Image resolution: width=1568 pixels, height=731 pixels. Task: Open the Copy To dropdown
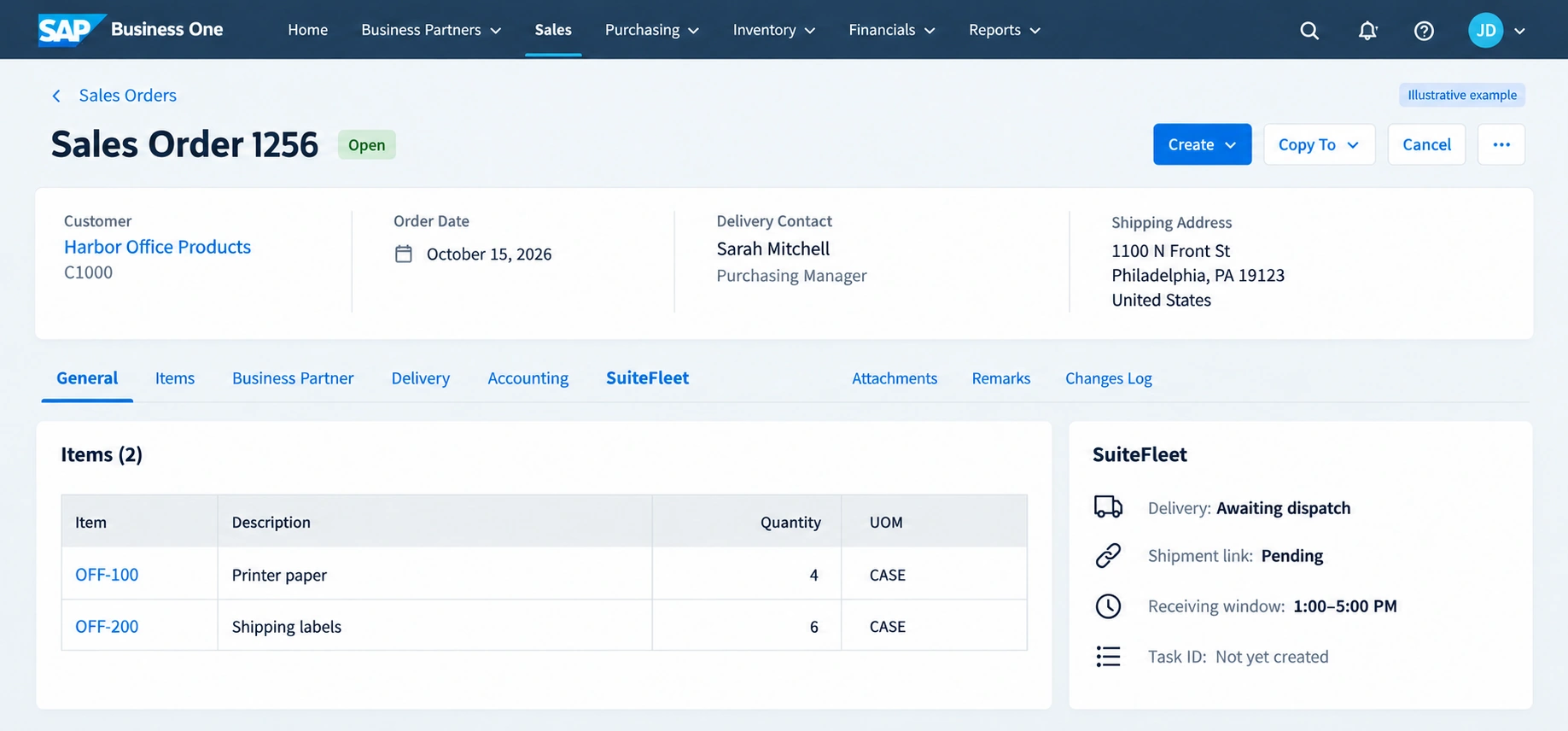(1319, 144)
